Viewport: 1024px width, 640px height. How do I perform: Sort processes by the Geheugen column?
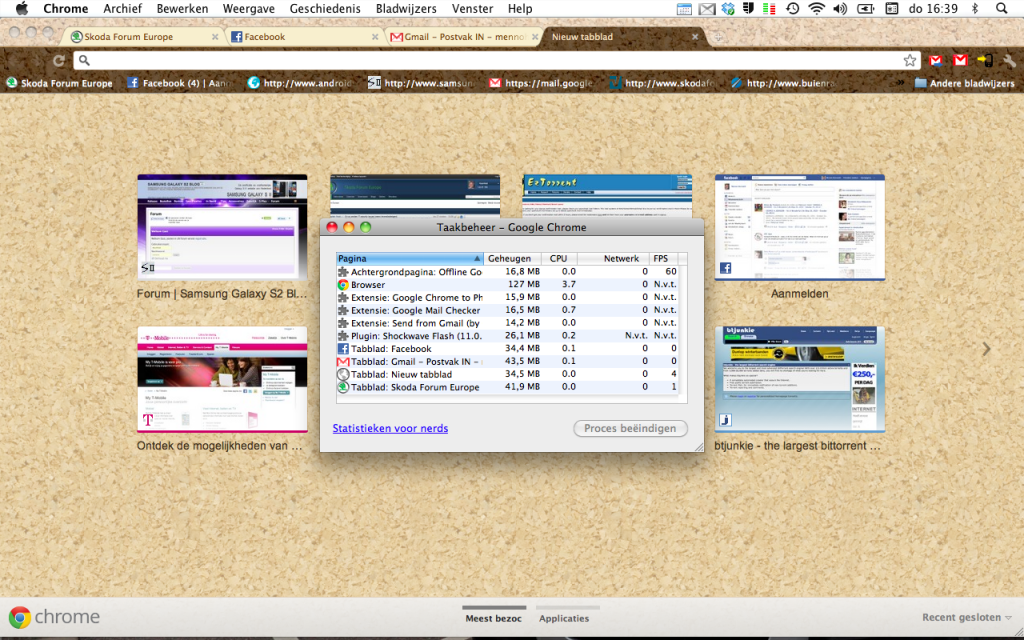coord(512,259)
